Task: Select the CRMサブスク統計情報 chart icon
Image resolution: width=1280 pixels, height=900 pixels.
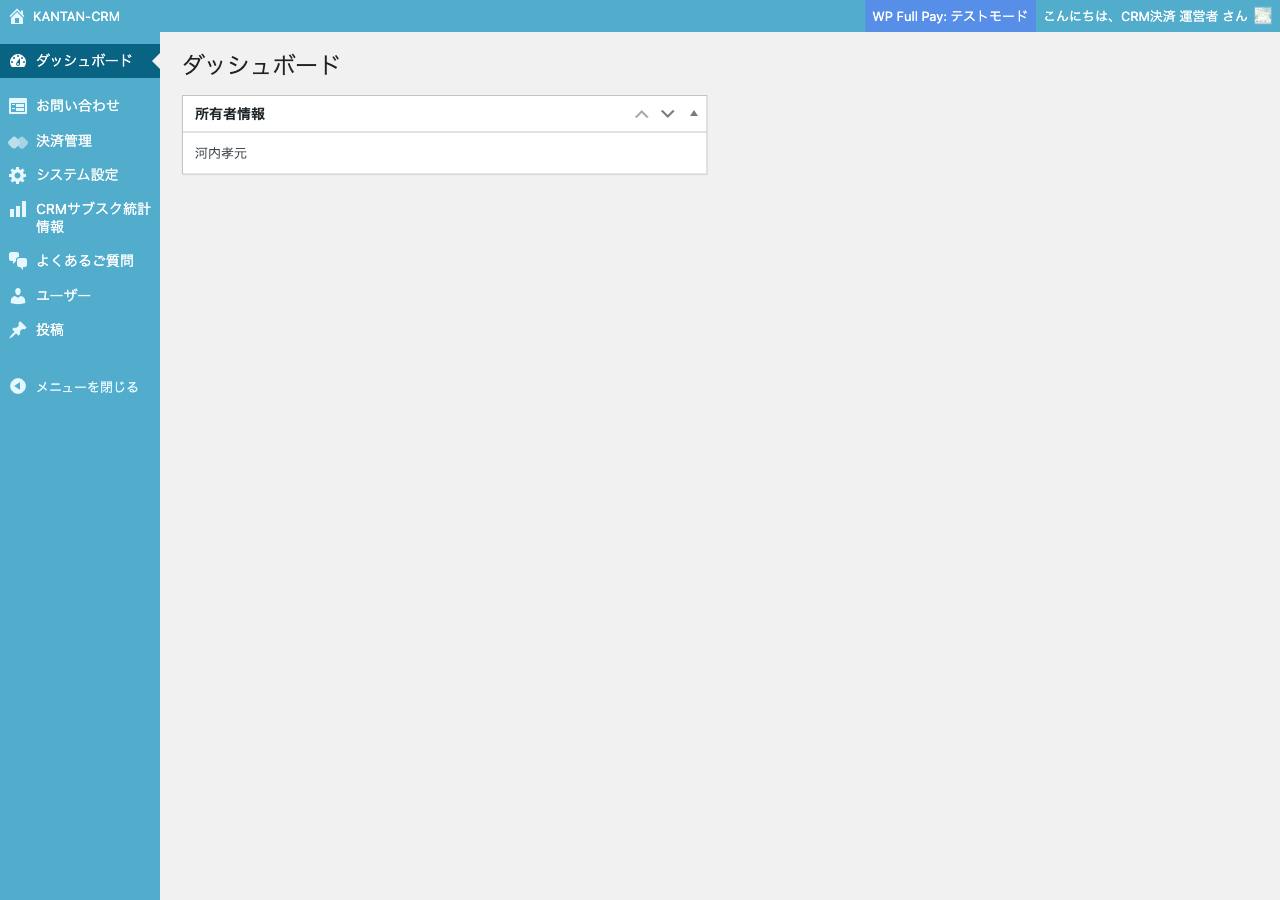Action: 18,209
